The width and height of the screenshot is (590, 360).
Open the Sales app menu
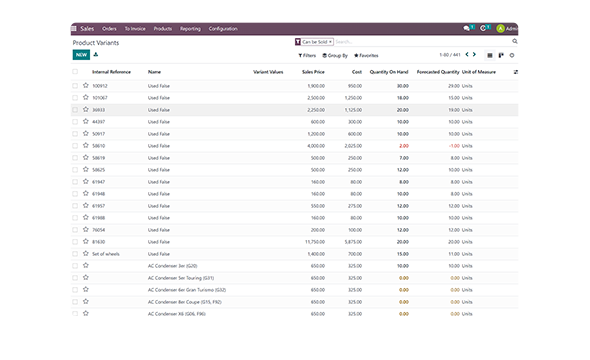click(x=87, y=29)
